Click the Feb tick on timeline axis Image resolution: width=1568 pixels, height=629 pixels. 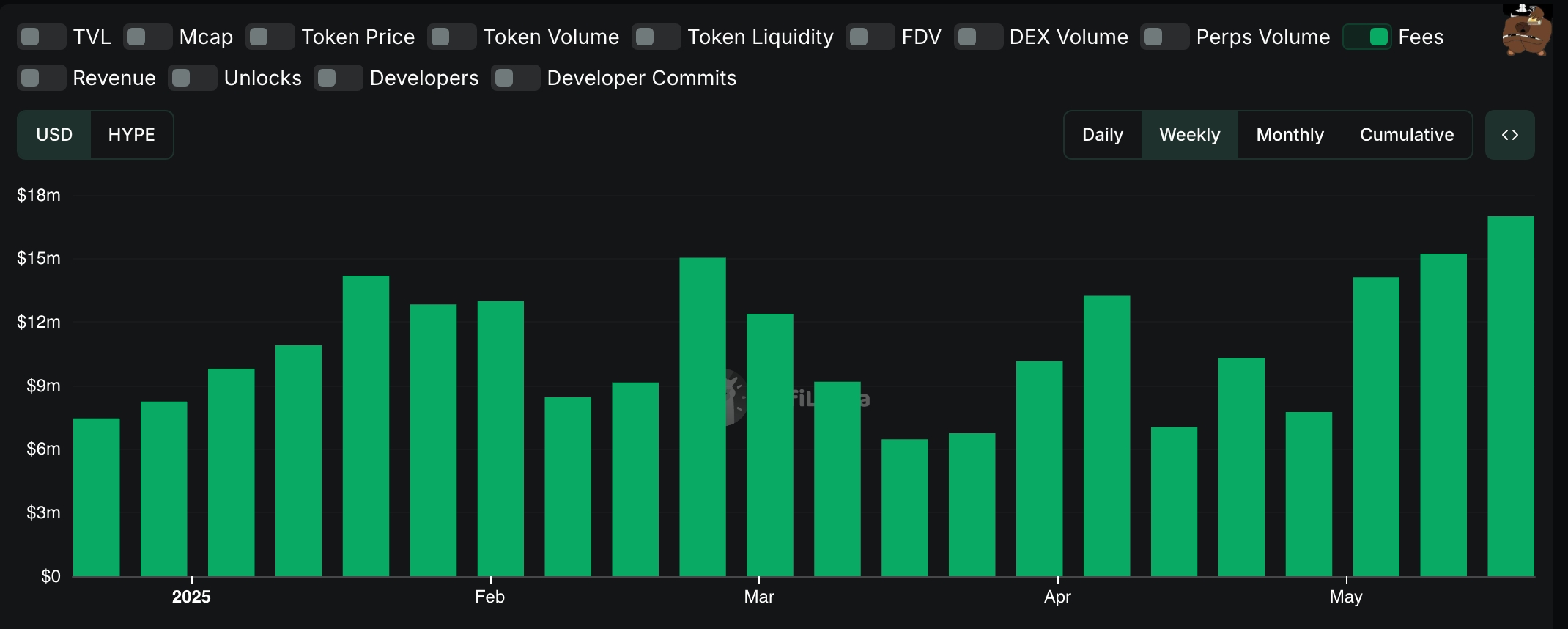pos(489,597)
